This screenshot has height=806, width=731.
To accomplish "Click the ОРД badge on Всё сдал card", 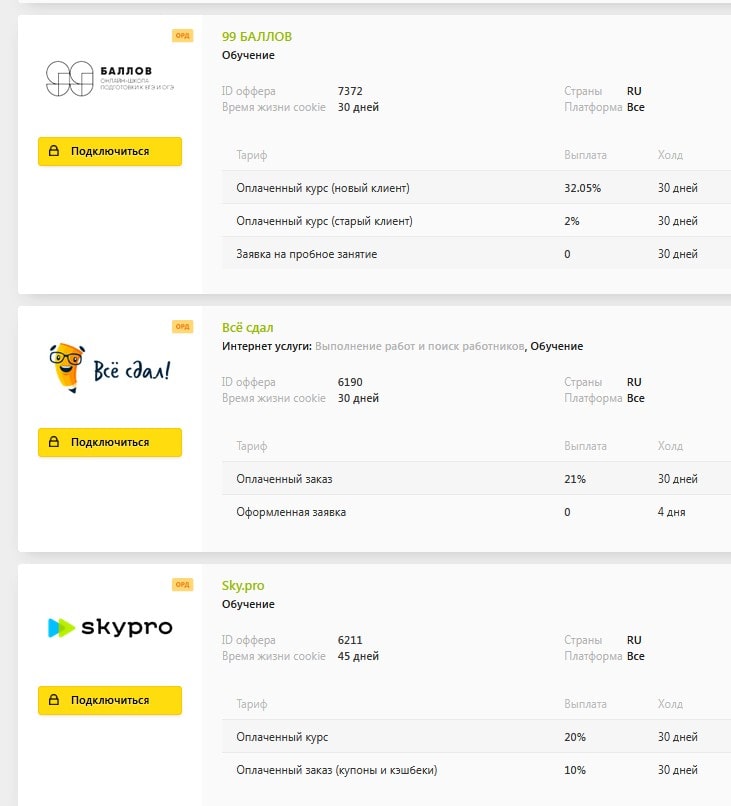I will [x=182, y=326].
